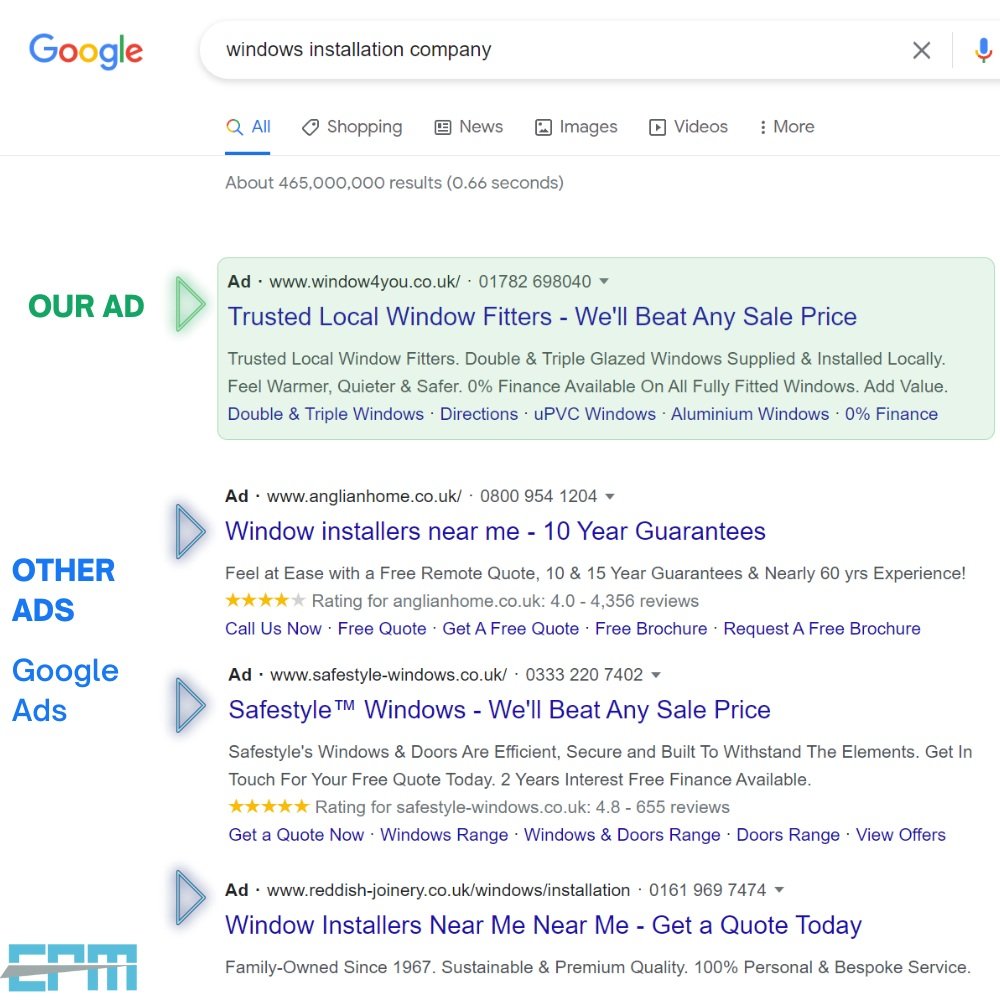Expand dropdown arrow beside anglianhome phone number
This screenshot has width=1000, height=1000.
tap(610, 497)
